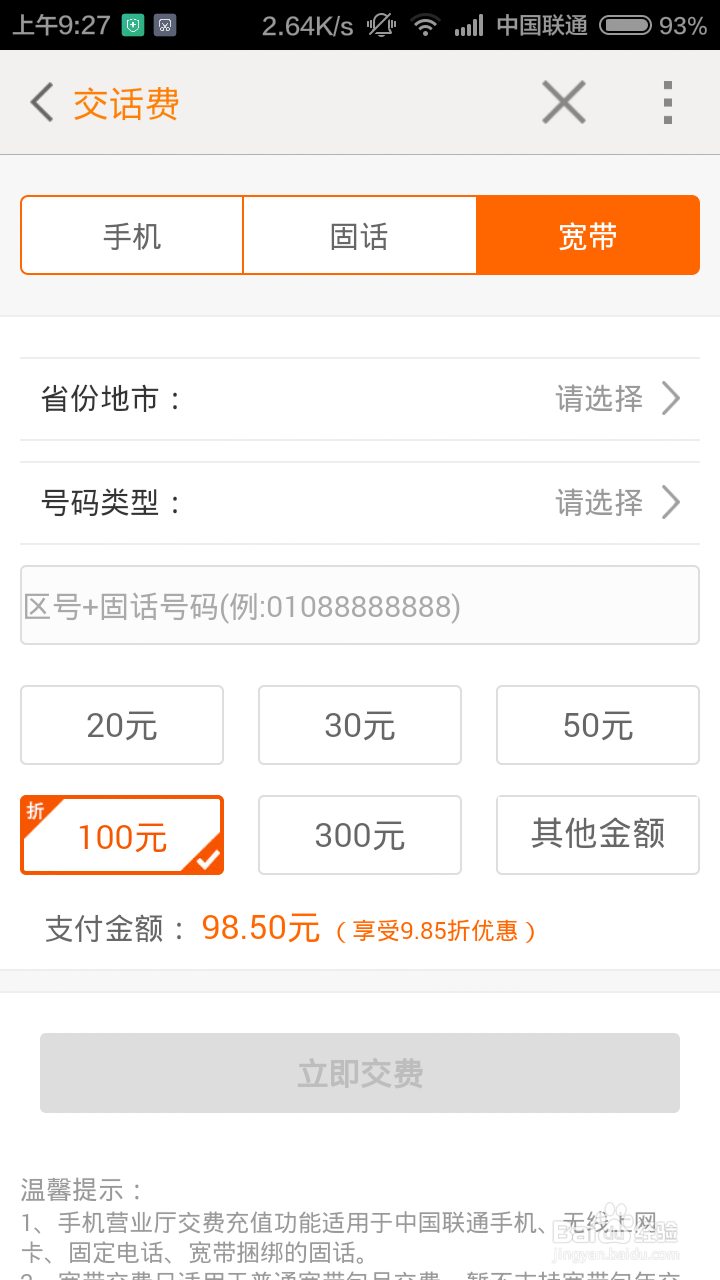Tap the back arrow icon
The width and height of the screenshot is (720, 1280).
click(x=41, y=103)
